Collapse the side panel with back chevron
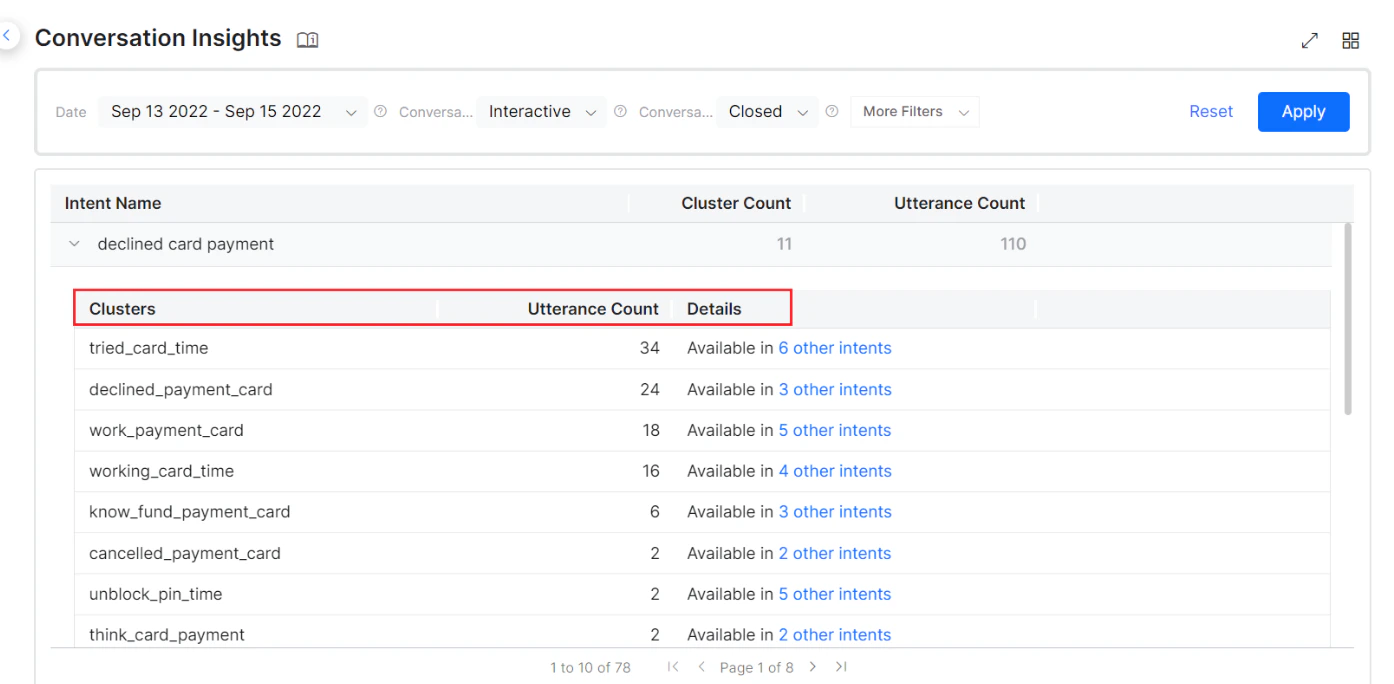Viewport: 1394px width, 684px height. coord(6,37)
